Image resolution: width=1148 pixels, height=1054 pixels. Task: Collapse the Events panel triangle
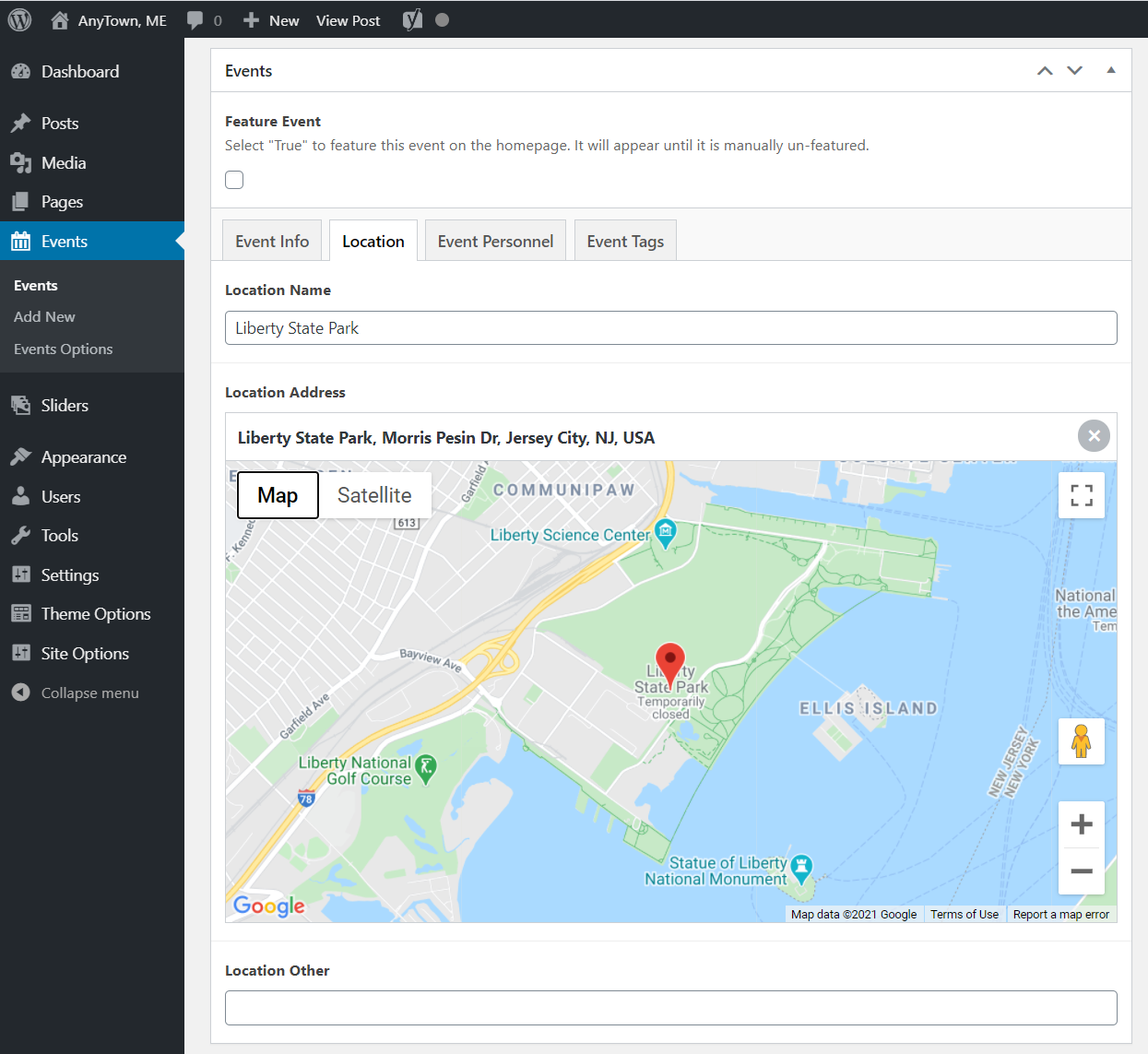click(x=1111, y=70)
